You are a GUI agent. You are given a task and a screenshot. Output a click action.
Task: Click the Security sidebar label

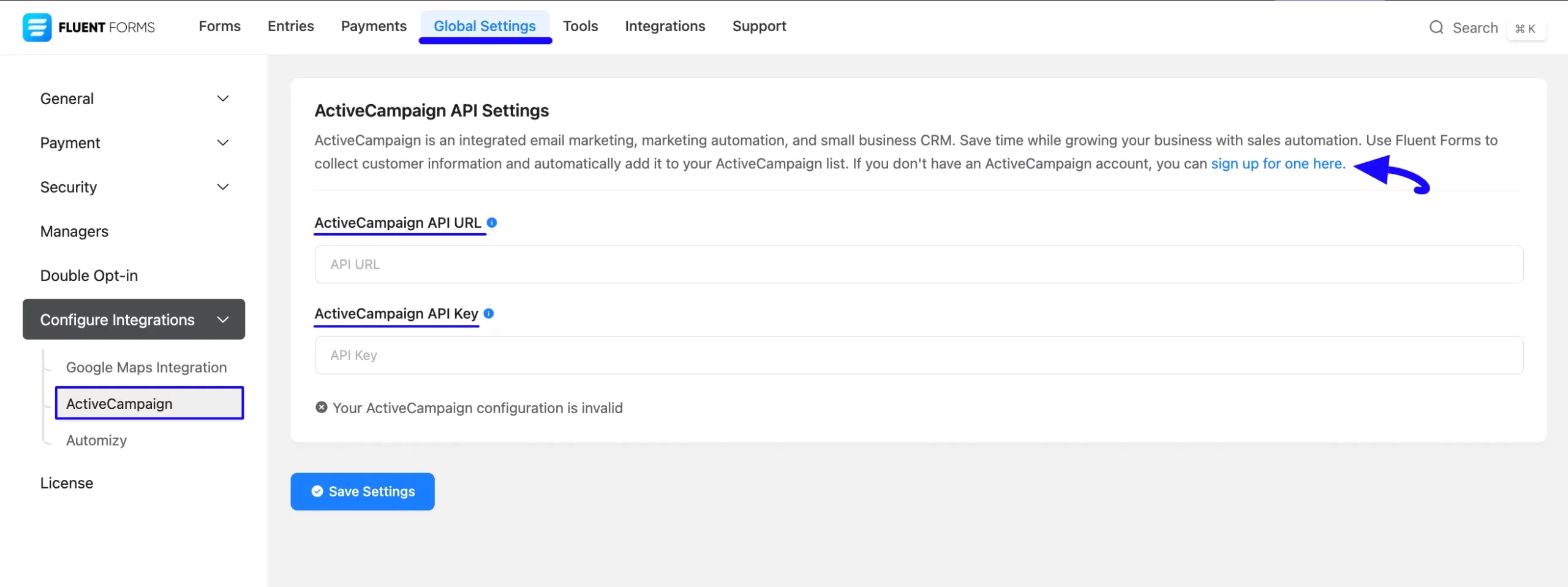pos(69,187)
